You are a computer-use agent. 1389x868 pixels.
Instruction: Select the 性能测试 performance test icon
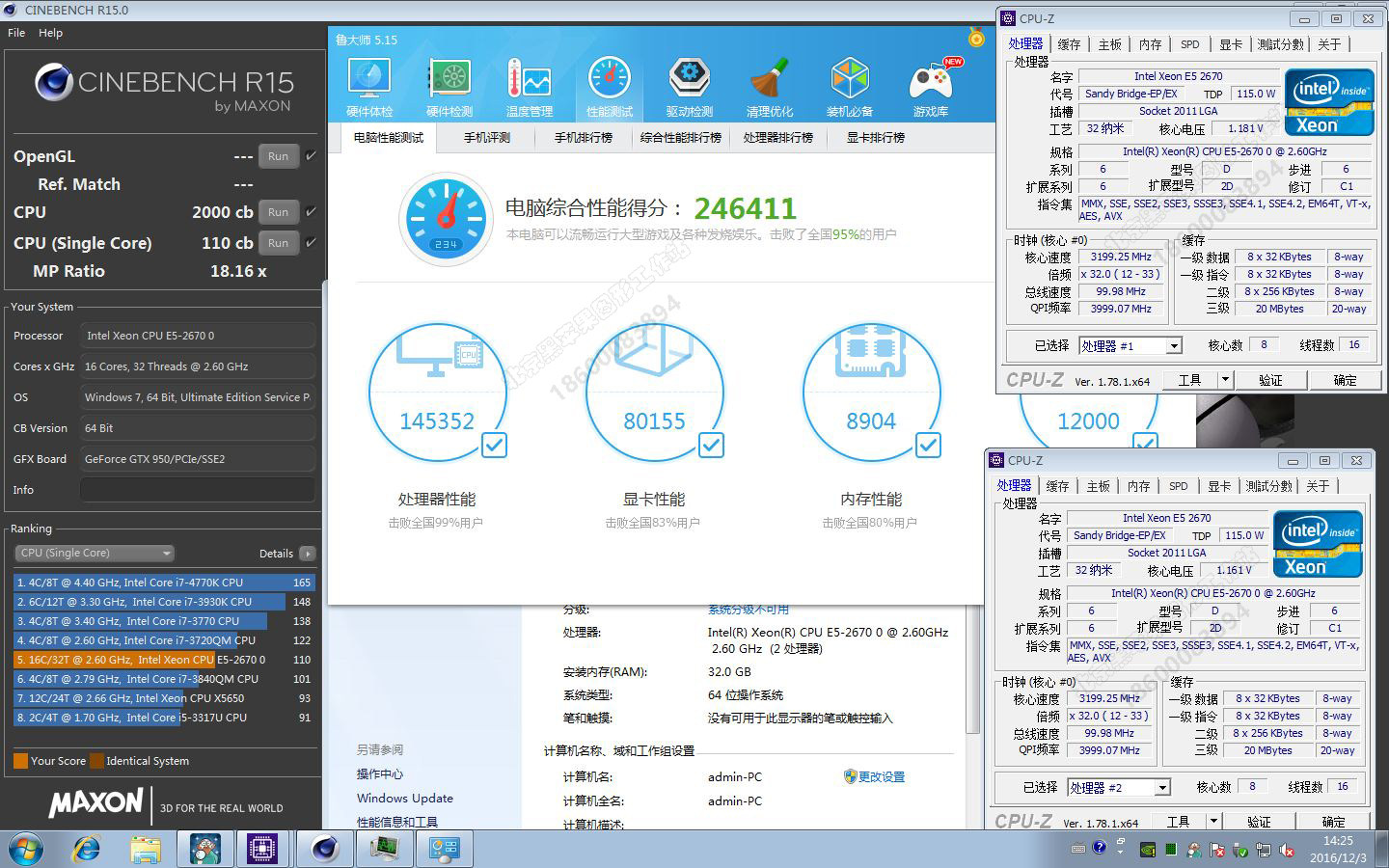(610, 88)
